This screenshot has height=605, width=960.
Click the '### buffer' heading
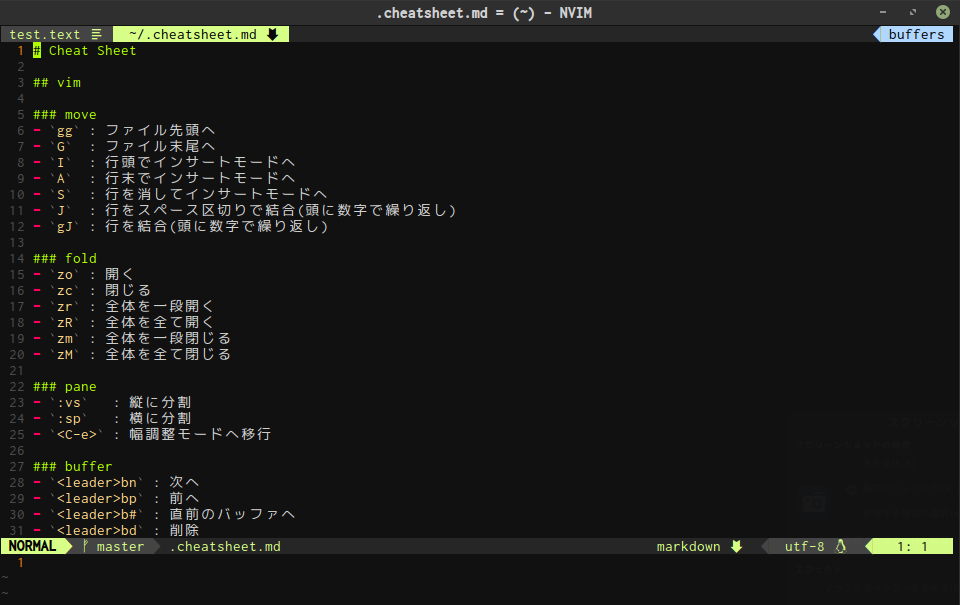(73, 467)
